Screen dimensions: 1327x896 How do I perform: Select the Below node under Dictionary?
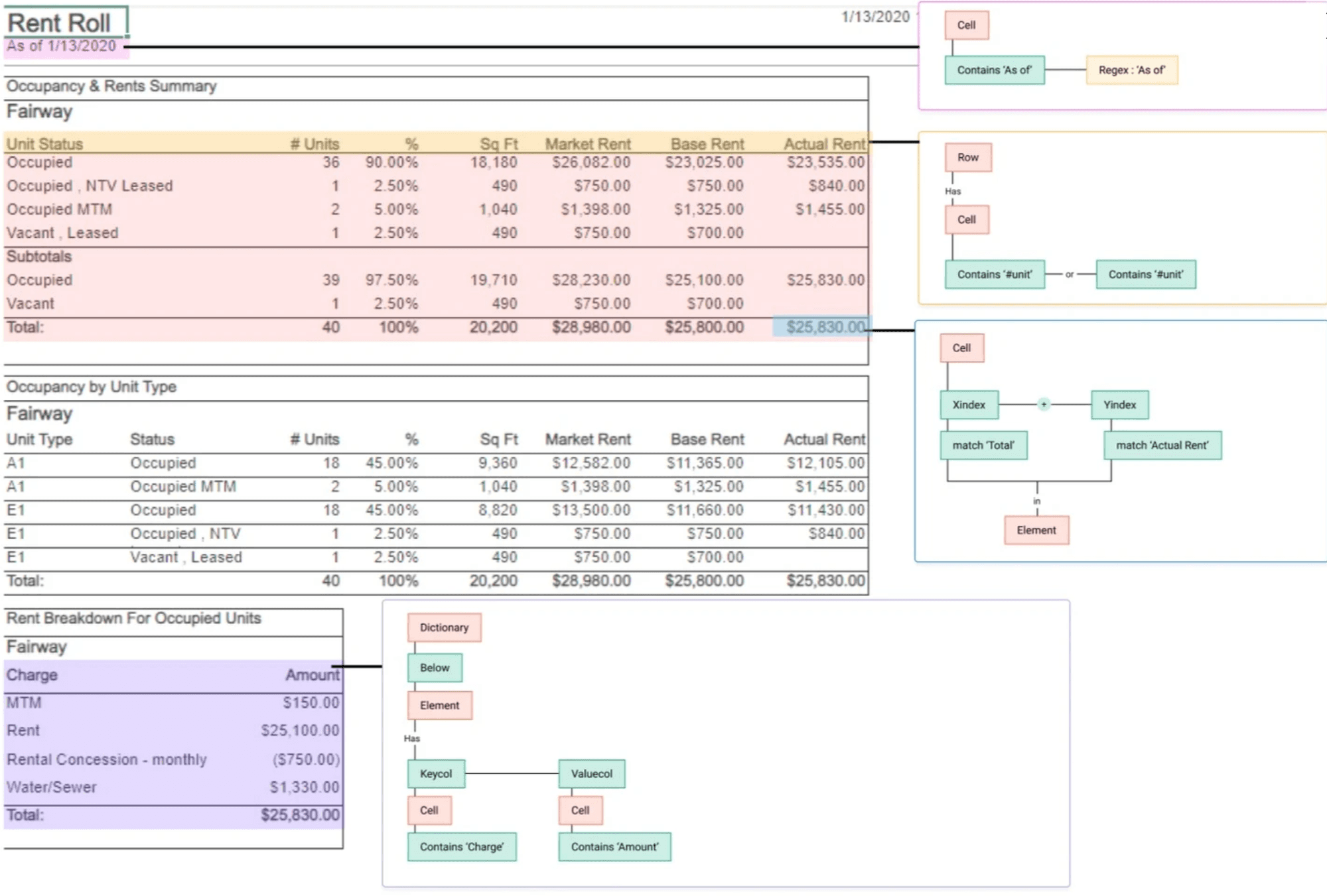pyautogui.click(x=435, y=668)
